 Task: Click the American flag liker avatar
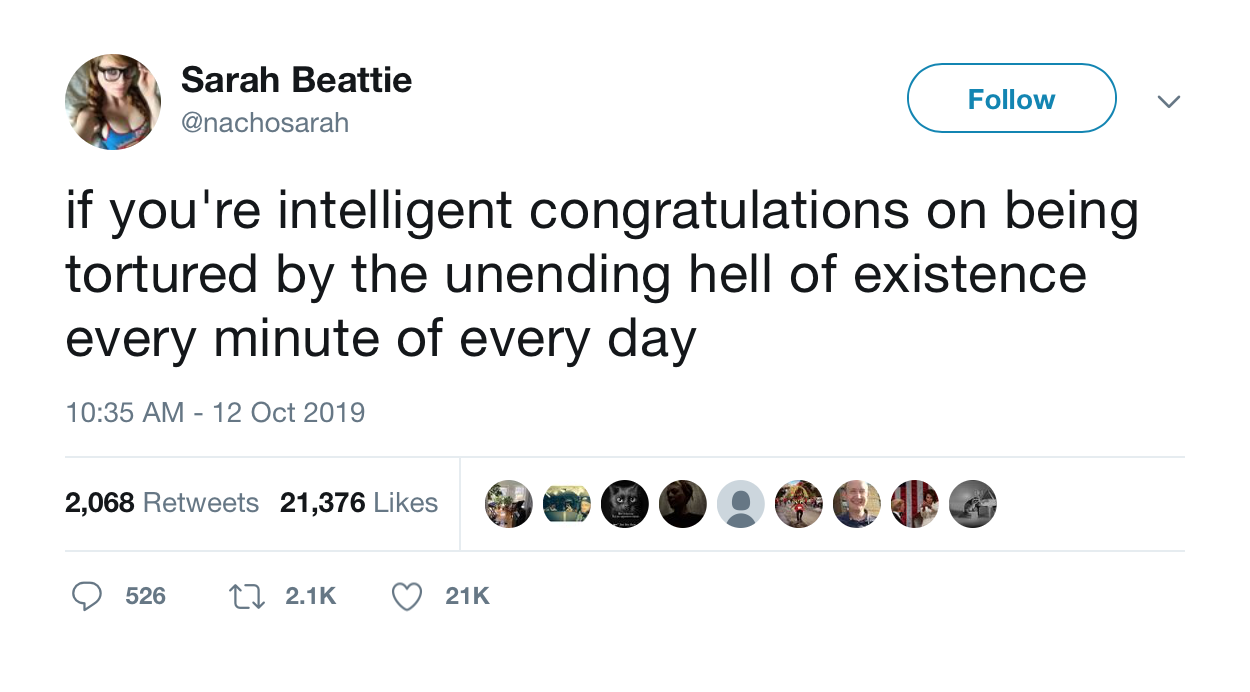[914, 503]
